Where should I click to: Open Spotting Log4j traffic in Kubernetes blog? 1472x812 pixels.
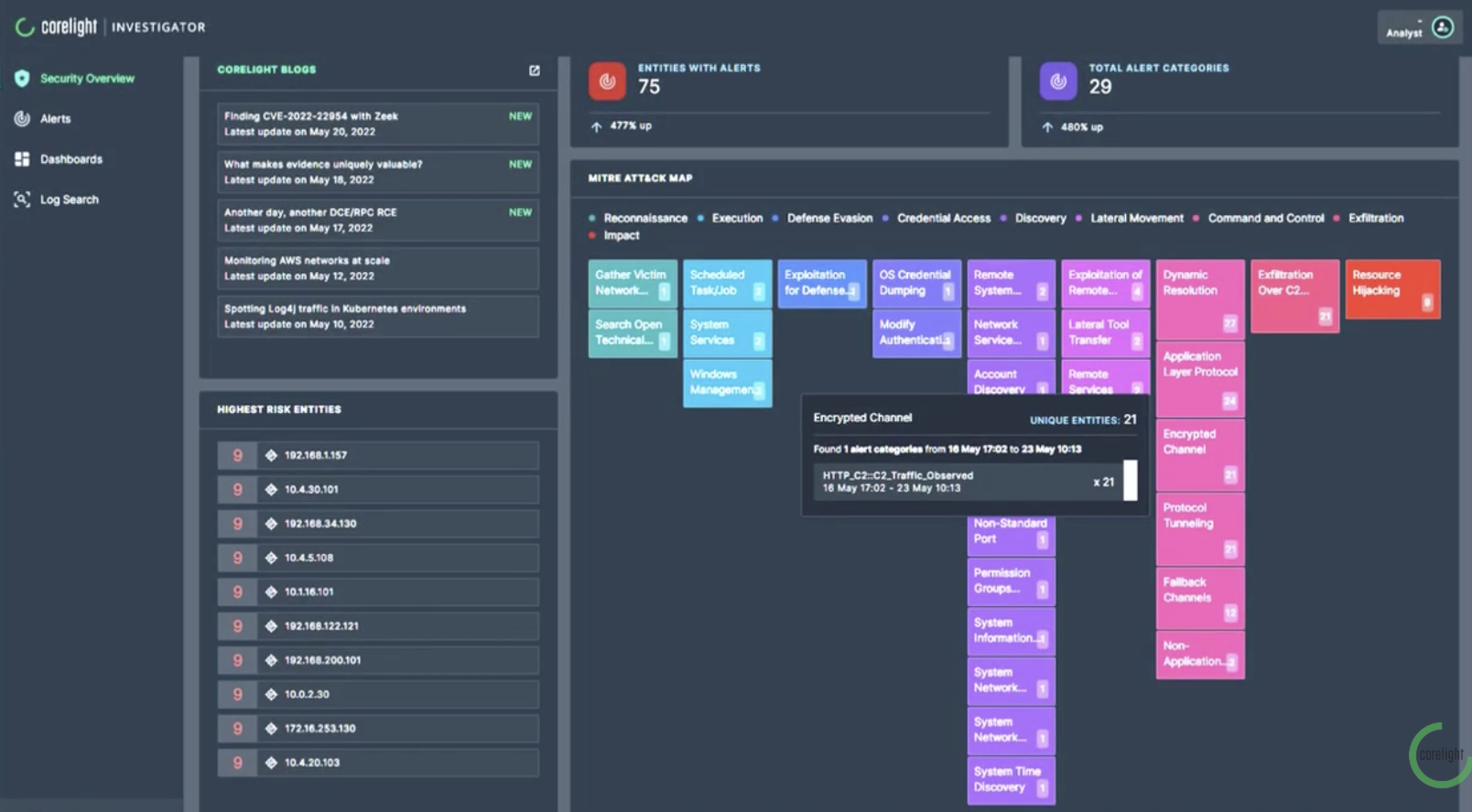pos(378,317)
